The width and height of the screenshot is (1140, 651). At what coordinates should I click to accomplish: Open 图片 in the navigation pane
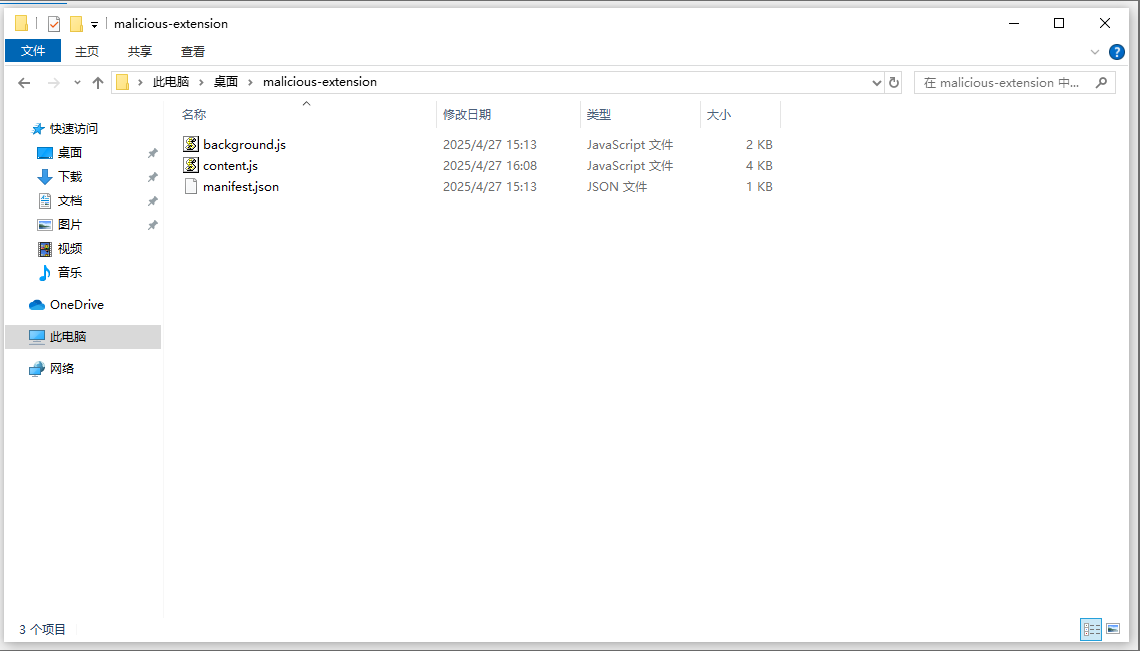[70, 225]
